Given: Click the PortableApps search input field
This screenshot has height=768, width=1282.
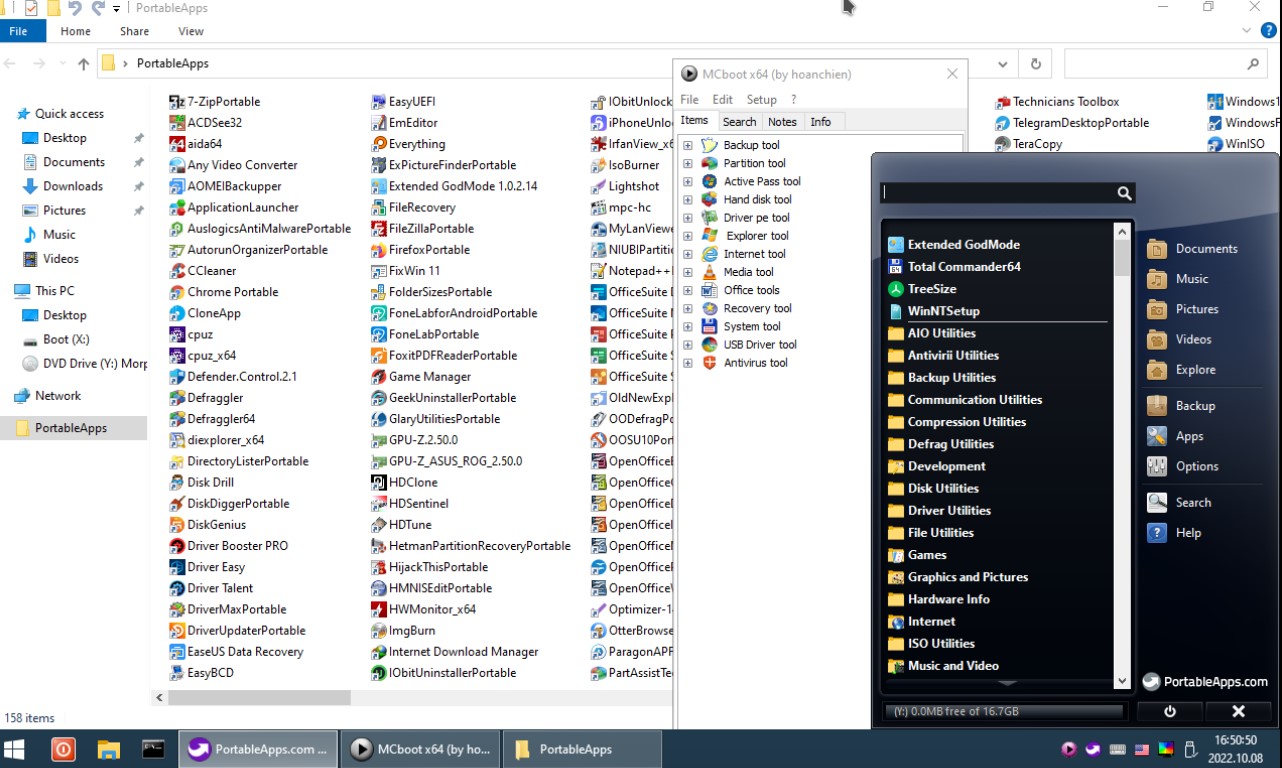Looking at the screenshot, I should 997,193.
